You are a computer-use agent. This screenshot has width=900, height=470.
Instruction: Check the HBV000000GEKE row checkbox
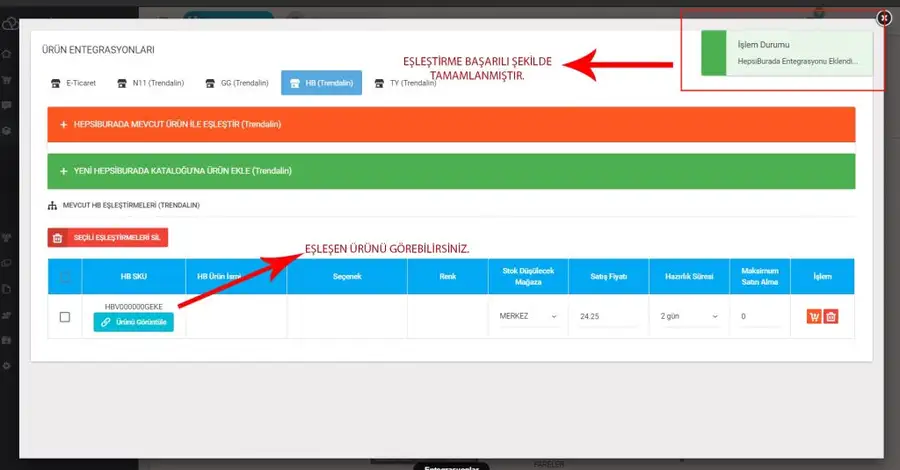click(x=65, y=317)
